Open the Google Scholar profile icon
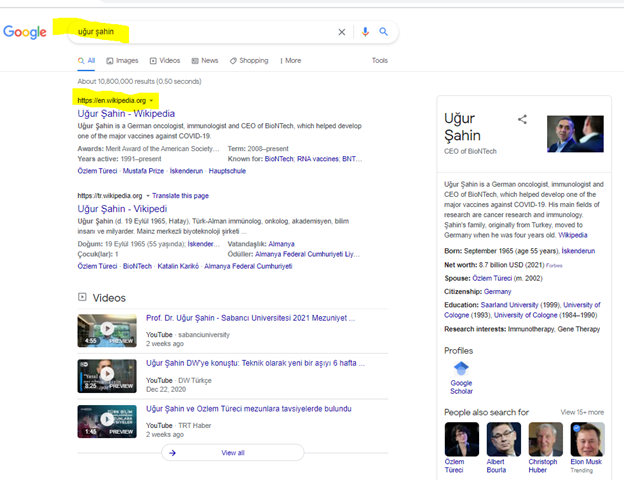Viewport: 624px width, 480px height. coord(461,368)
